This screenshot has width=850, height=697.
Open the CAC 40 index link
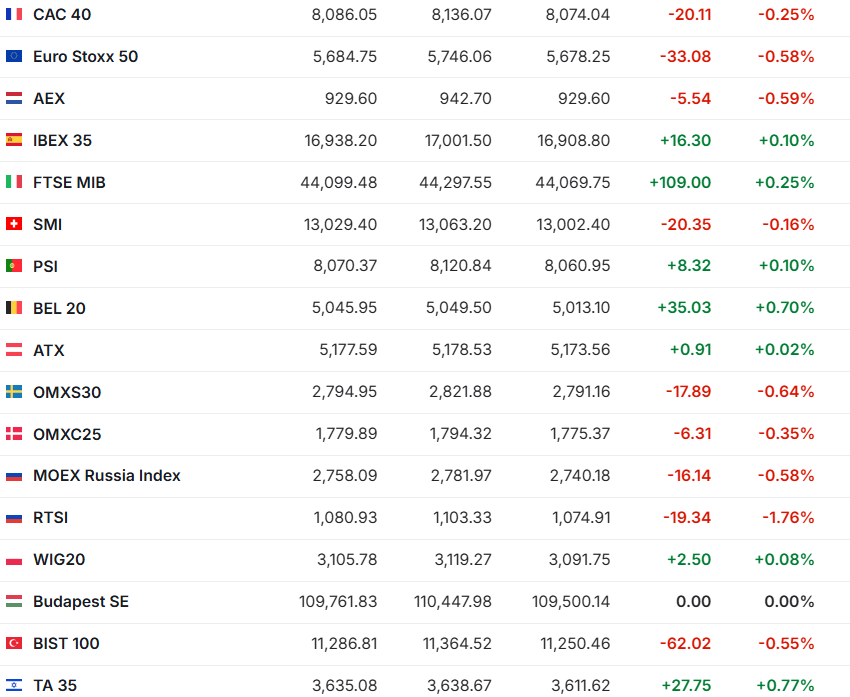[62, 15]
